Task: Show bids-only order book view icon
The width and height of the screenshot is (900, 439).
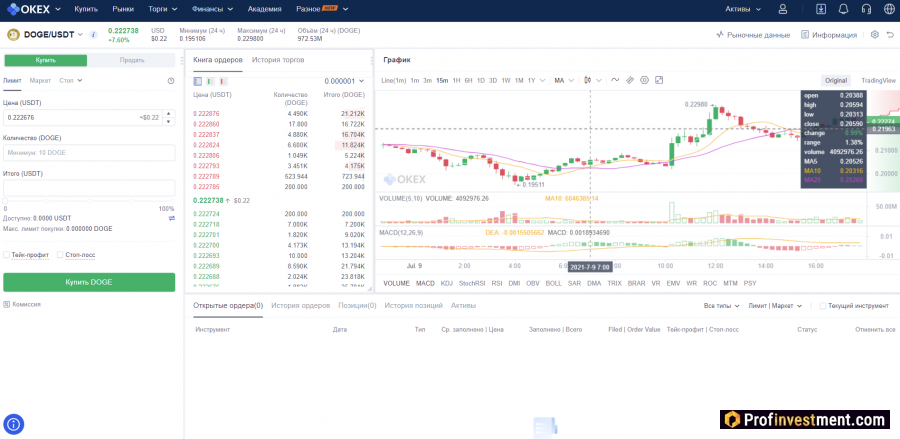Action: [210, 81]
